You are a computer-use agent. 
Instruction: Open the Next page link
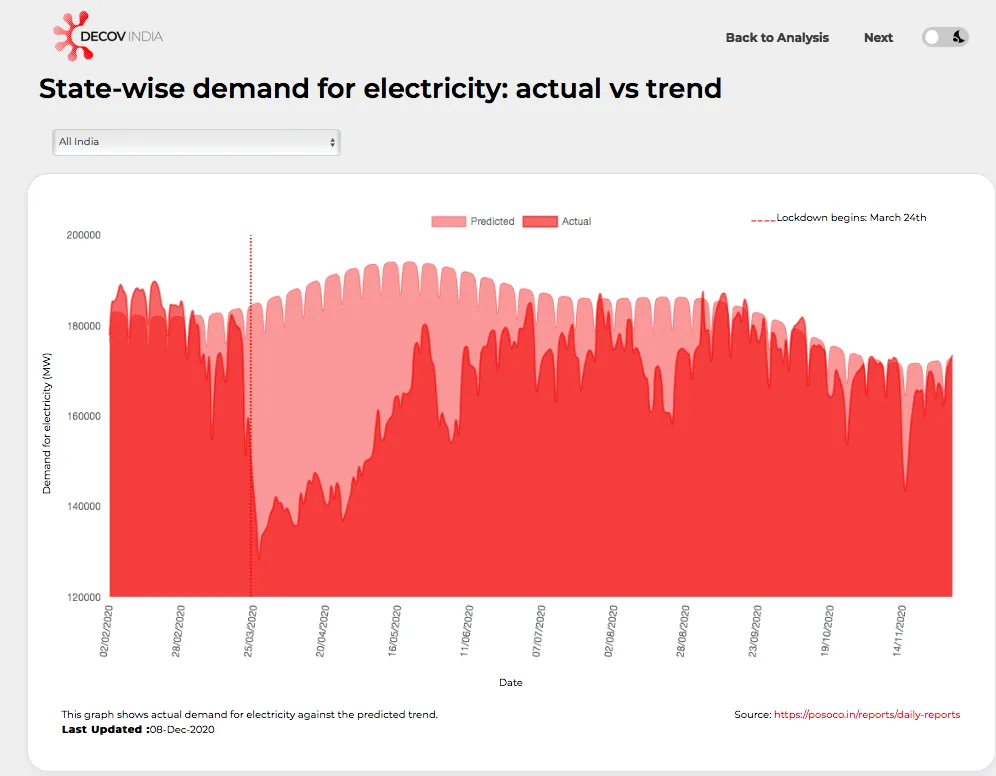pyautogui.click(x=878, y=37)
